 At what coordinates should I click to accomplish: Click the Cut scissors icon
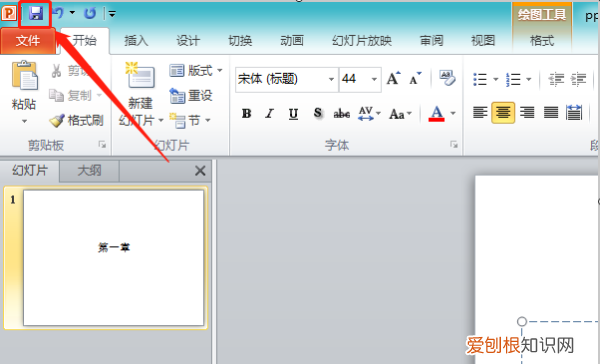coord(57,71)
